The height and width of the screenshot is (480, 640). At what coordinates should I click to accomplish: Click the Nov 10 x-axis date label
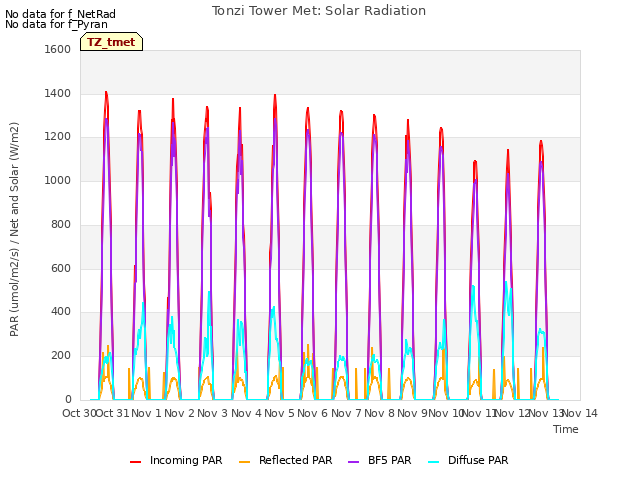pos(445,413)
